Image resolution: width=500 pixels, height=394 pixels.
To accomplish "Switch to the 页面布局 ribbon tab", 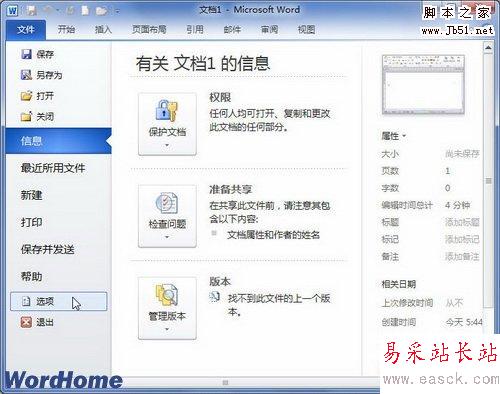I will tap(149, 30).
